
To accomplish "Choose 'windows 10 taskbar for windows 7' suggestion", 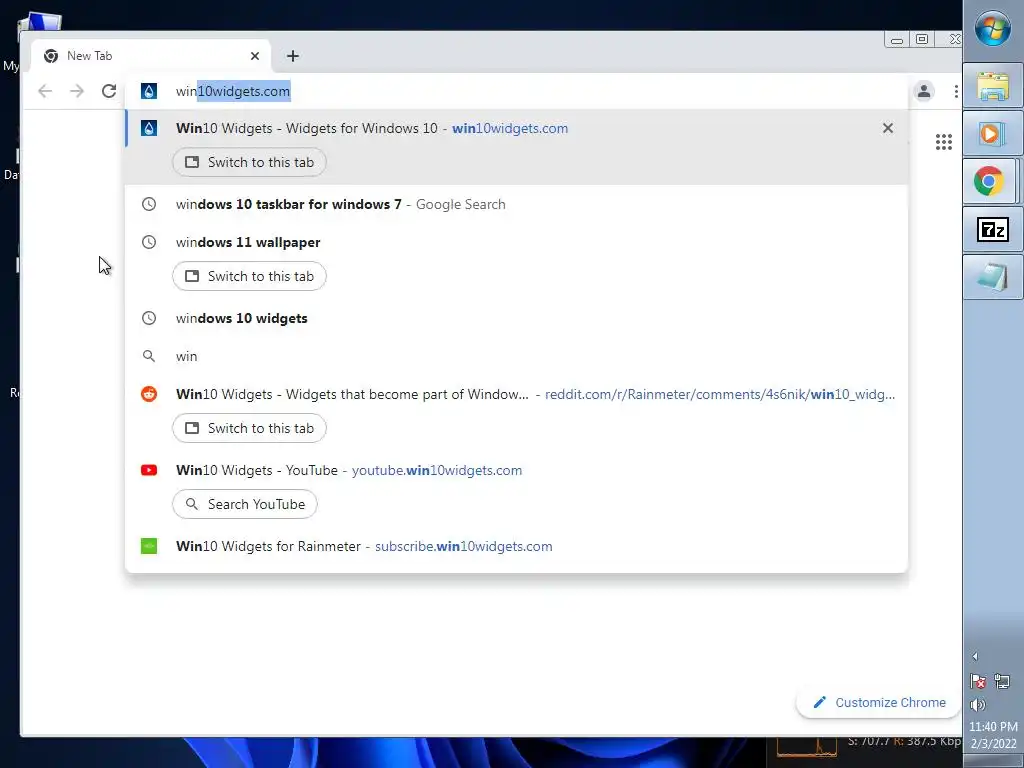I will [516, 204].
